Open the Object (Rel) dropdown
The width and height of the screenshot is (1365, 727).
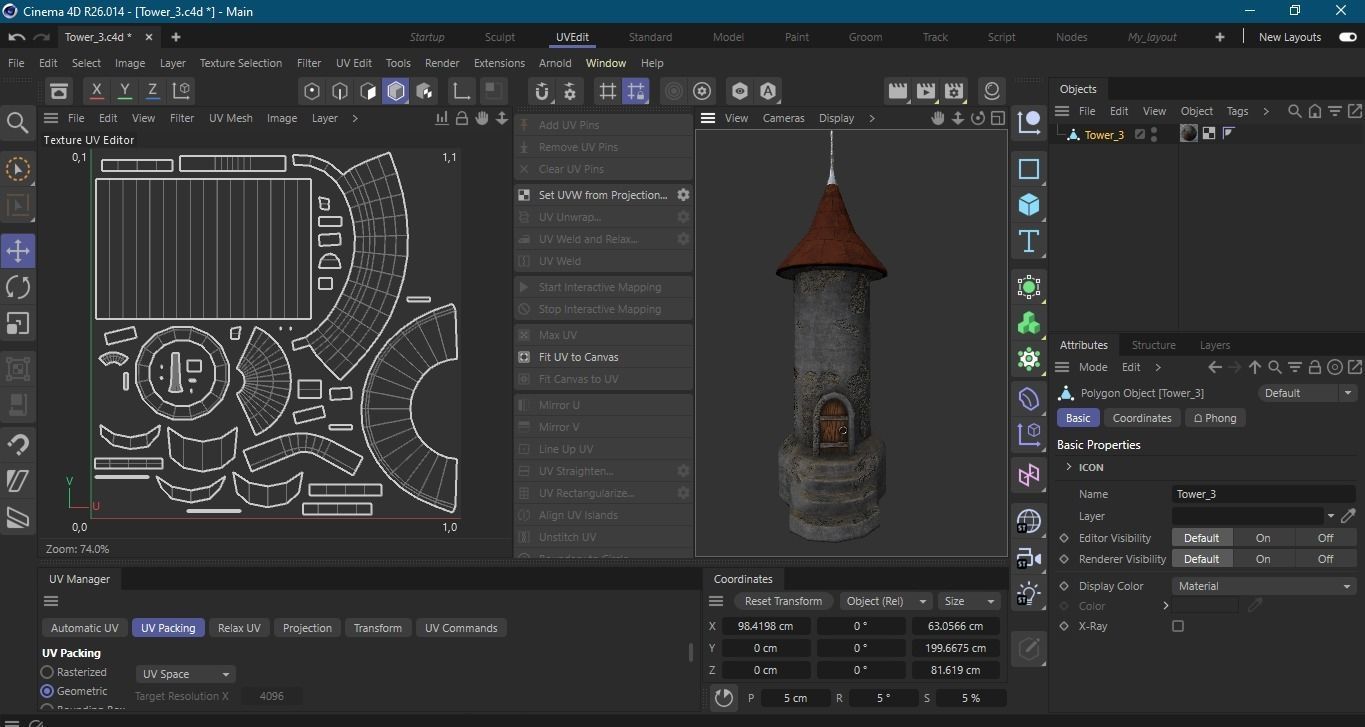[884, 601]
